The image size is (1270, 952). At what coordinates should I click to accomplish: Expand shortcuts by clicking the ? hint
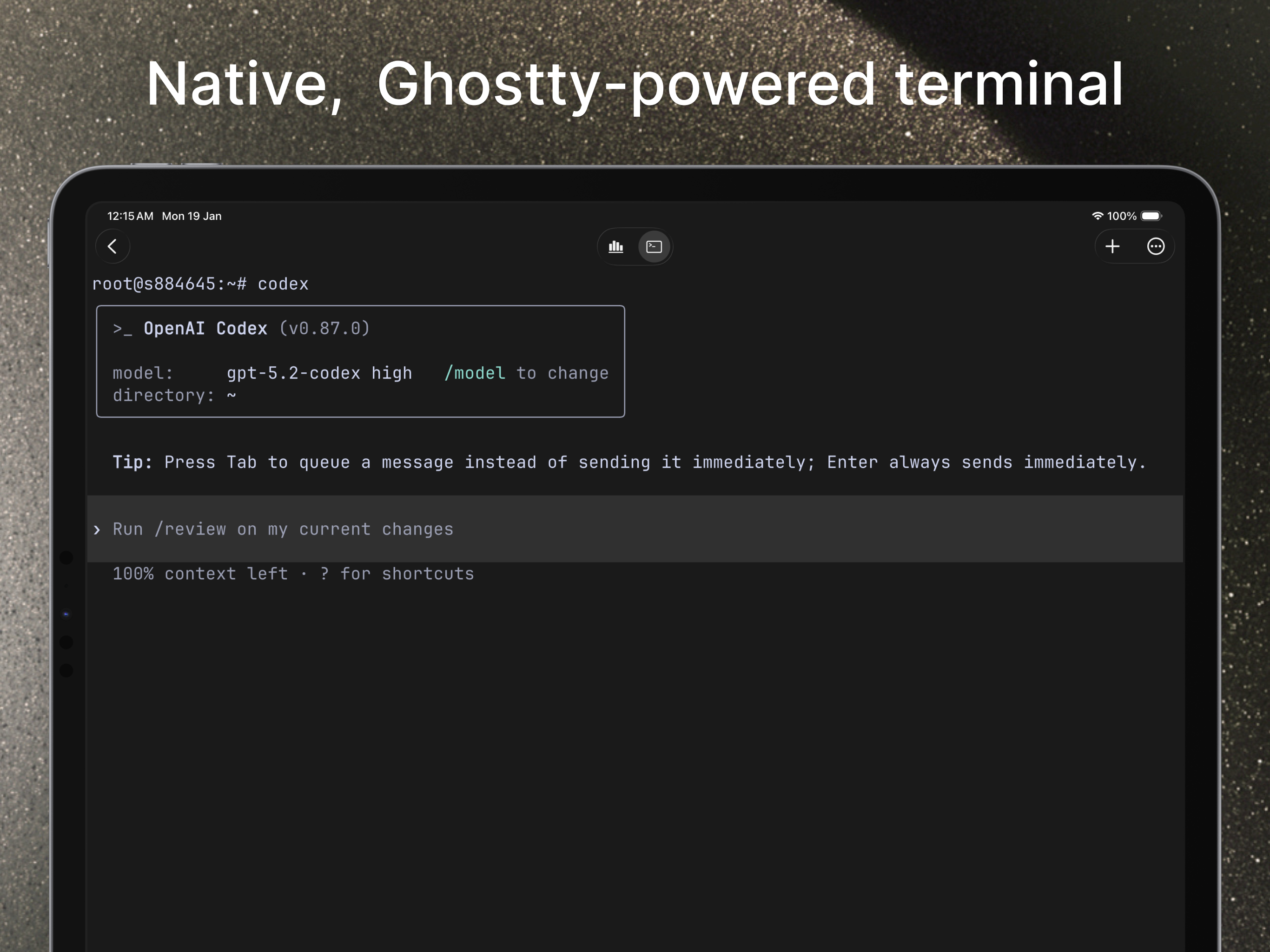point(324,573)
